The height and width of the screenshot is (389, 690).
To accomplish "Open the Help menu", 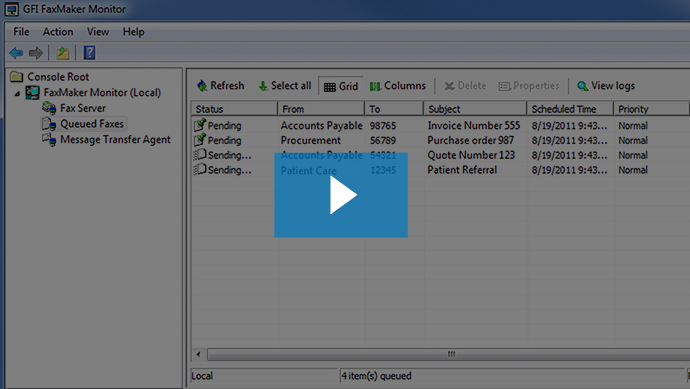I will click(x=133, y=32).
